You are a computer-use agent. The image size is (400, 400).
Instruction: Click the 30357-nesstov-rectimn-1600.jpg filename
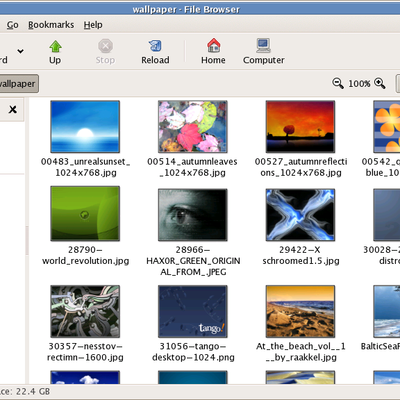85,352
